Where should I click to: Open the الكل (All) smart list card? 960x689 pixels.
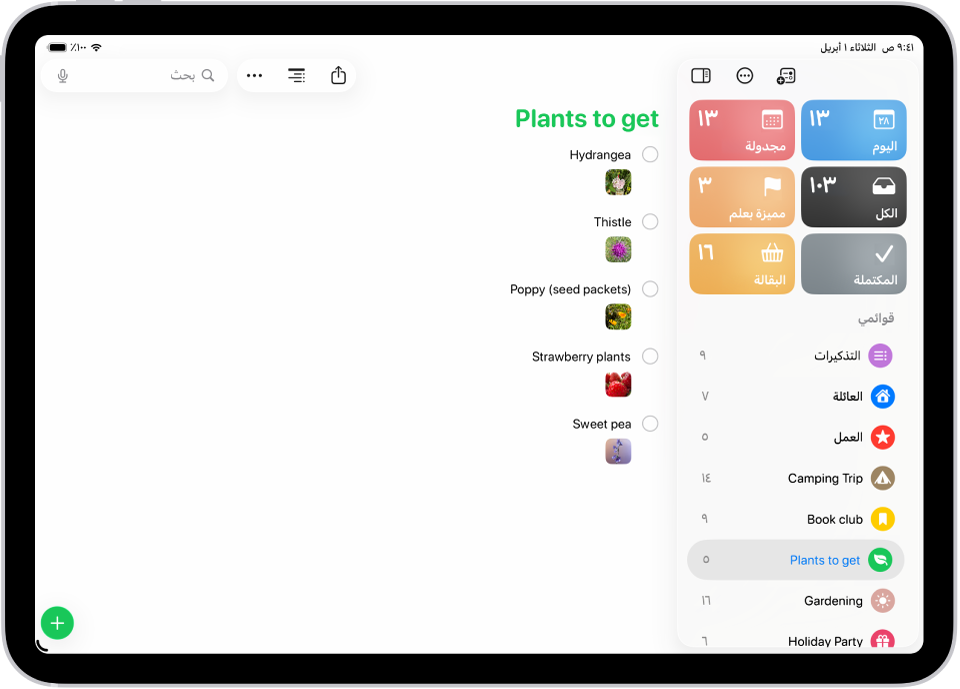click(x=853, y=197)
